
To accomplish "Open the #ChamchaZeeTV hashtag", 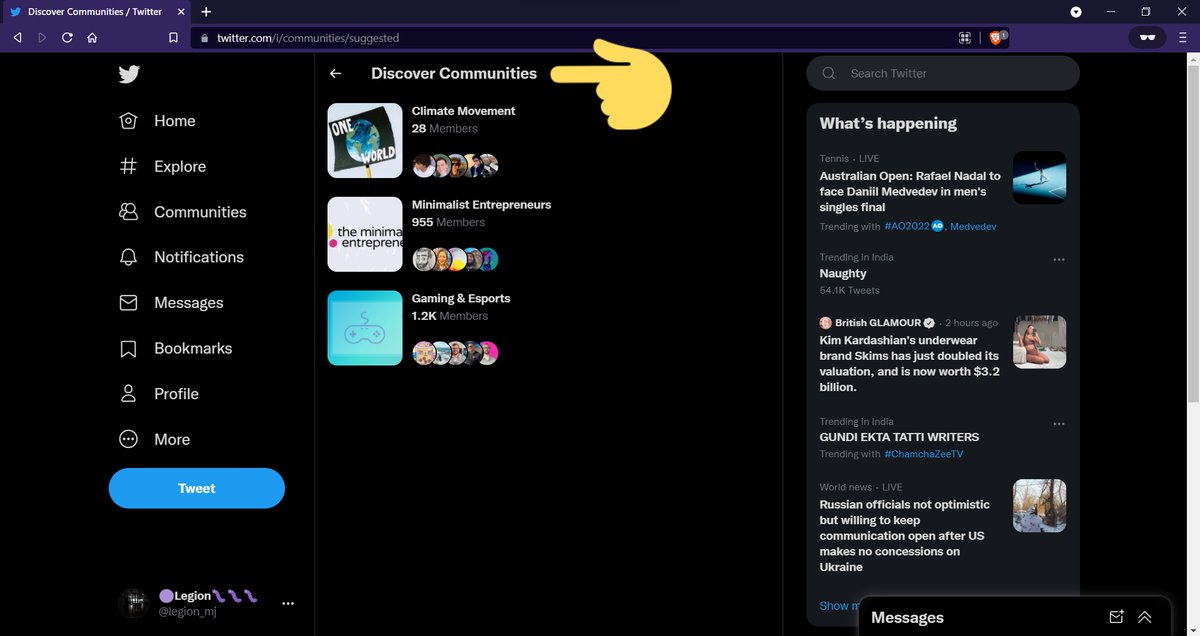I will 924,454.
